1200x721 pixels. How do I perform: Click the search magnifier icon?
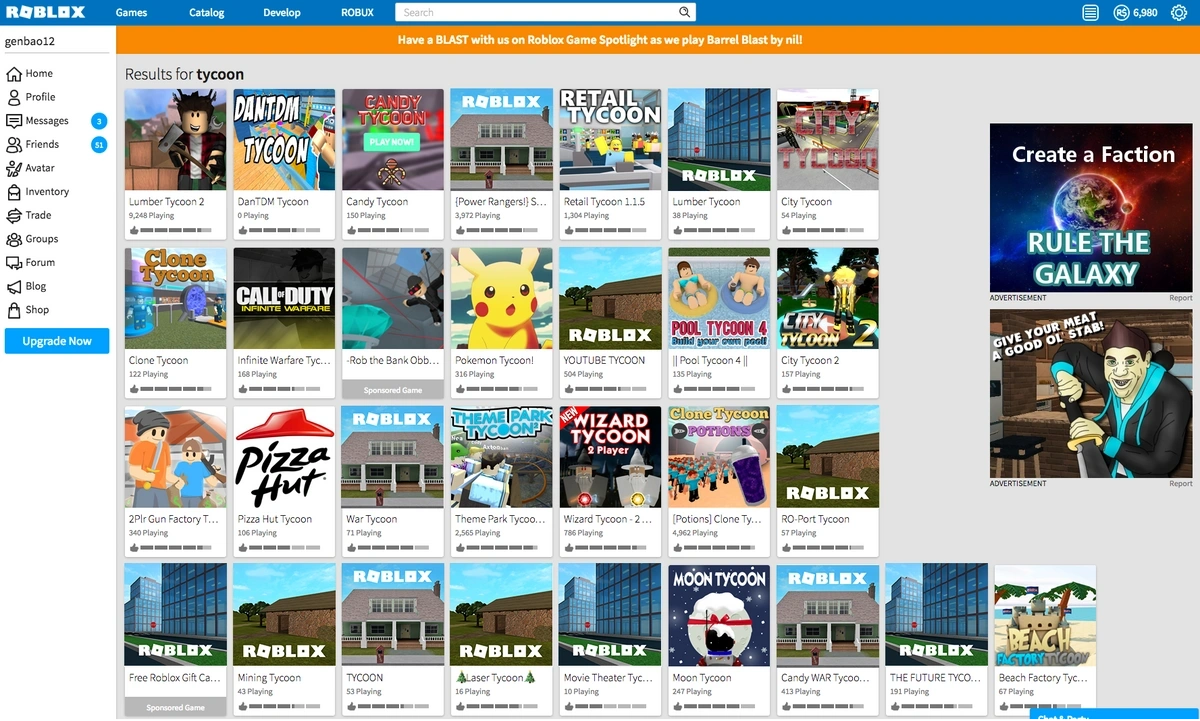click(685, 13)
